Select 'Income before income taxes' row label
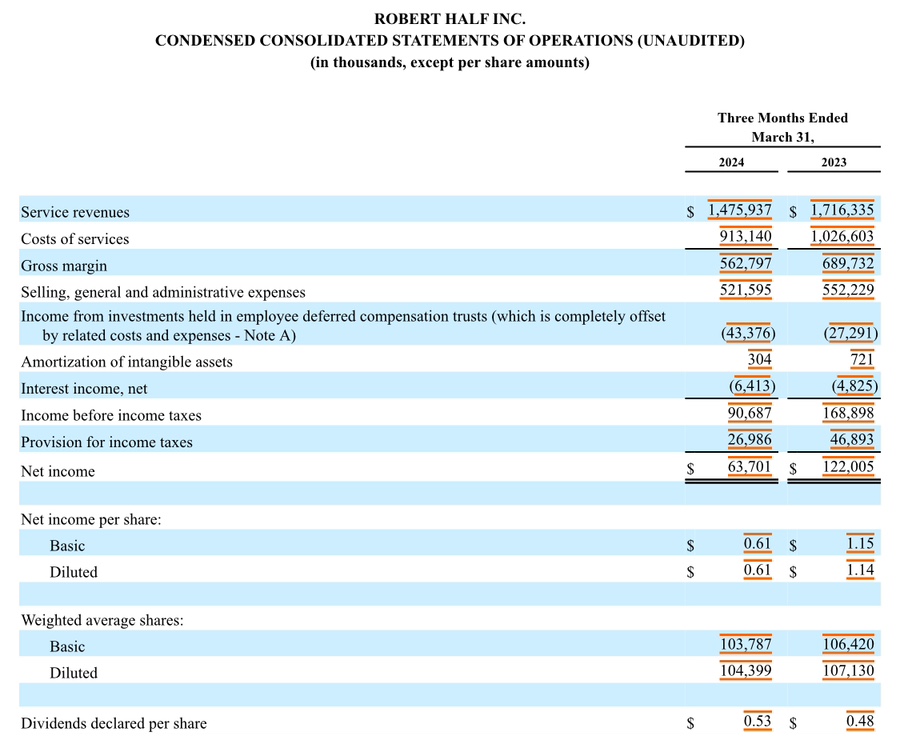 [111, 415]
